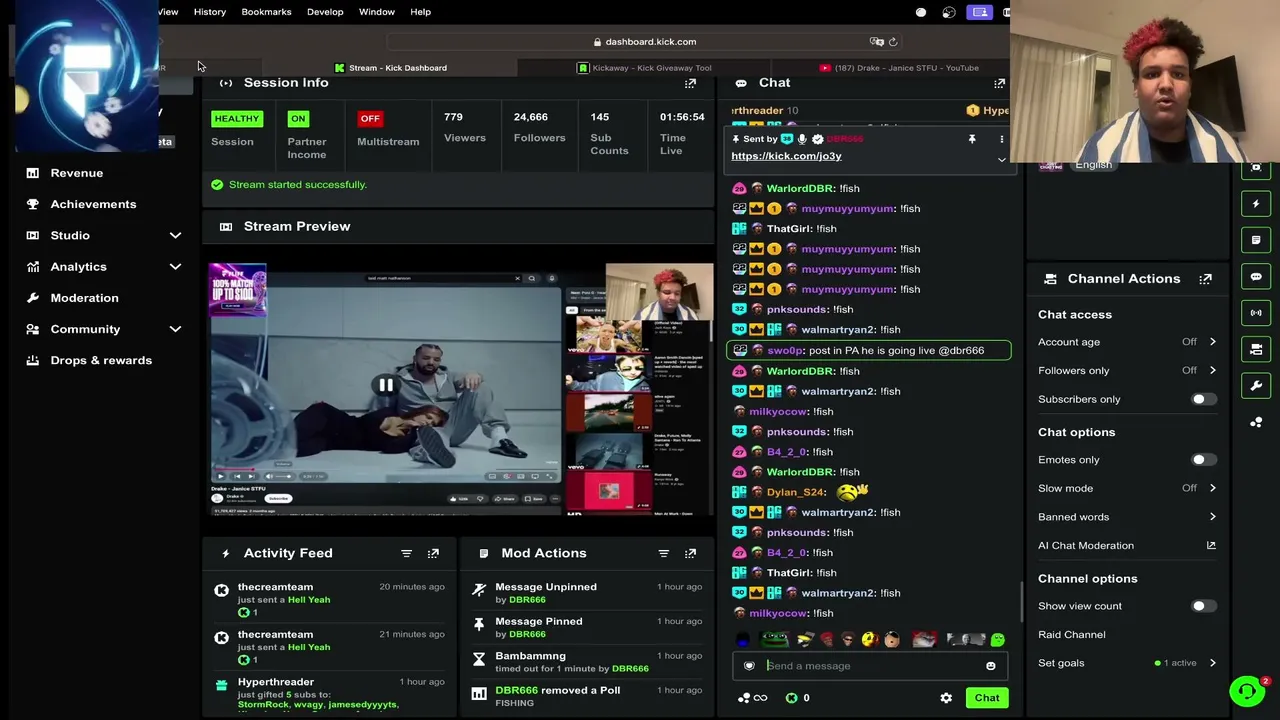The width and height of the screenshot is (1280, 720).
Task: Open the Develop menu
Action: point(325,12)
